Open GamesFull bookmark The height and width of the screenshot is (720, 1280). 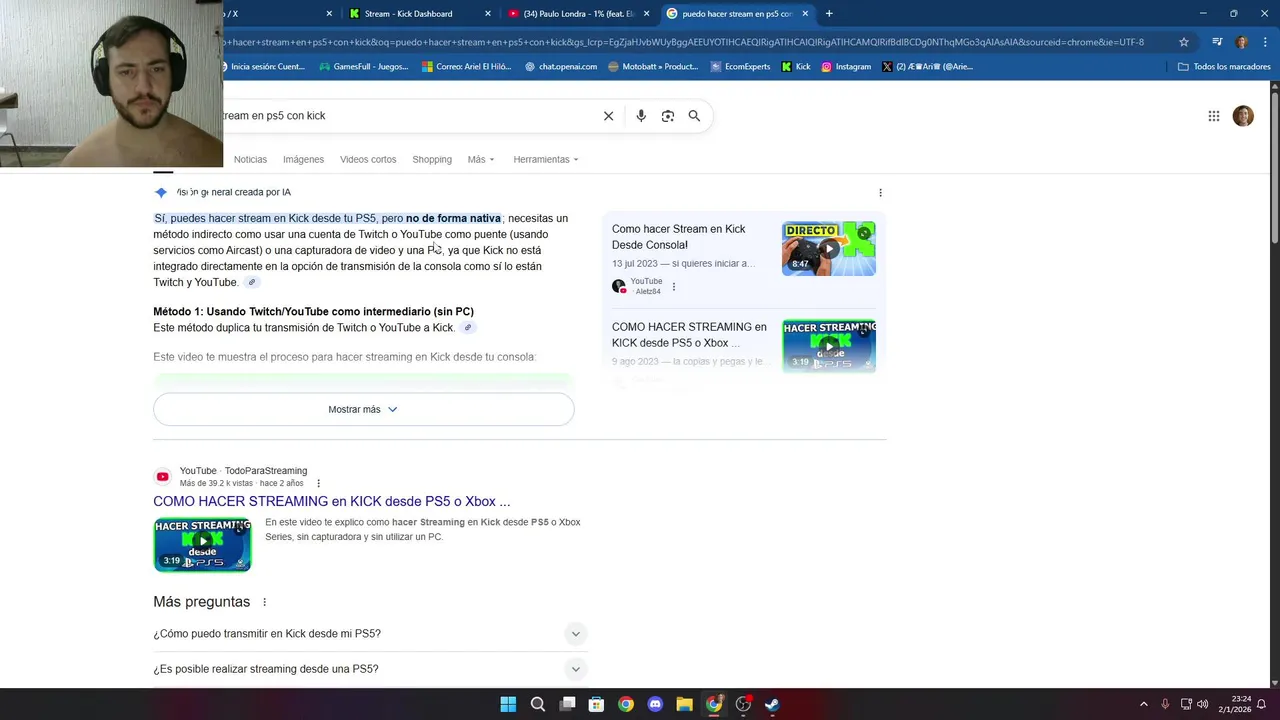[364, 67]
